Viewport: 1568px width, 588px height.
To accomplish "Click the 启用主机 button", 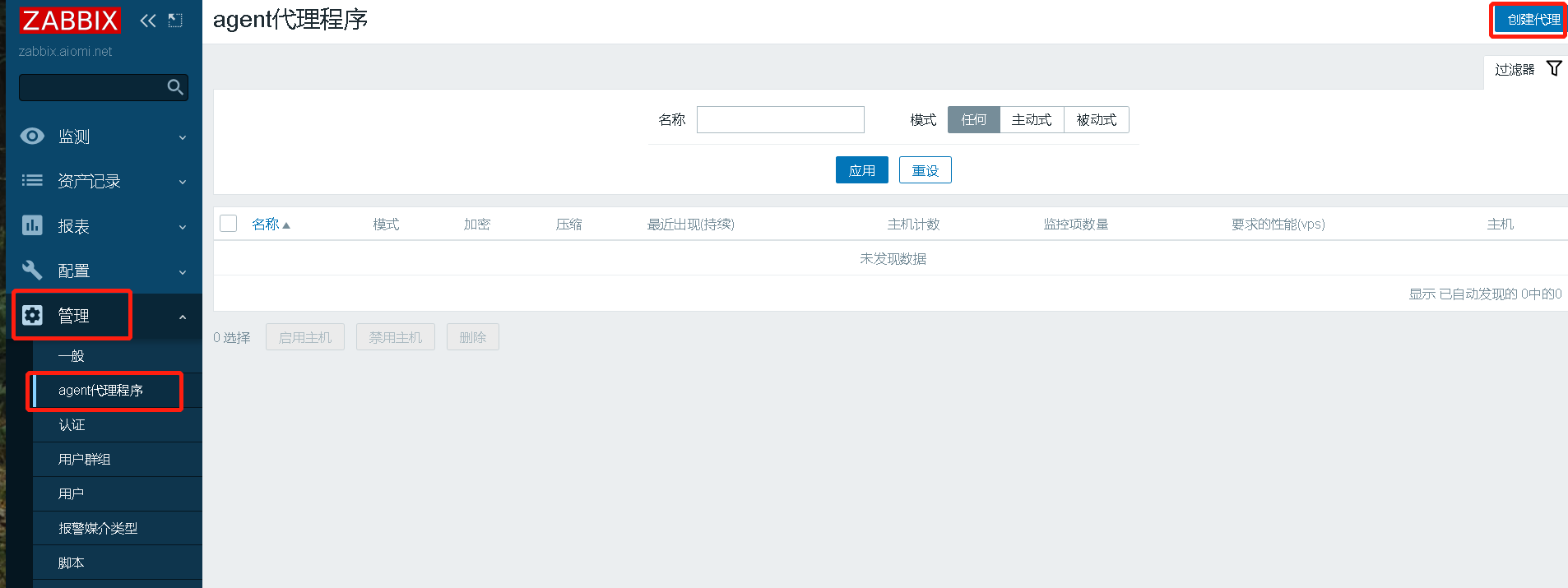I will point(305,337).
